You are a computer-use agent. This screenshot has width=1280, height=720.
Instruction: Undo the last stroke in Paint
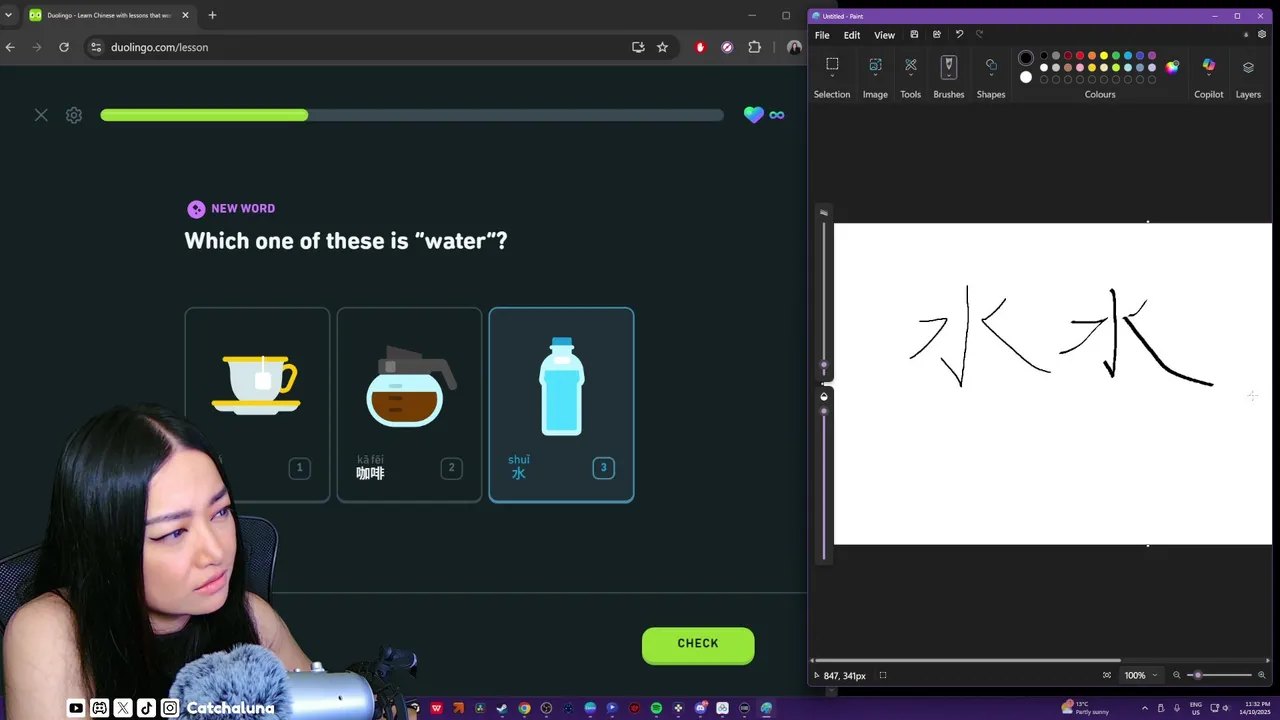pyautogui.click(x=959, y=35)
